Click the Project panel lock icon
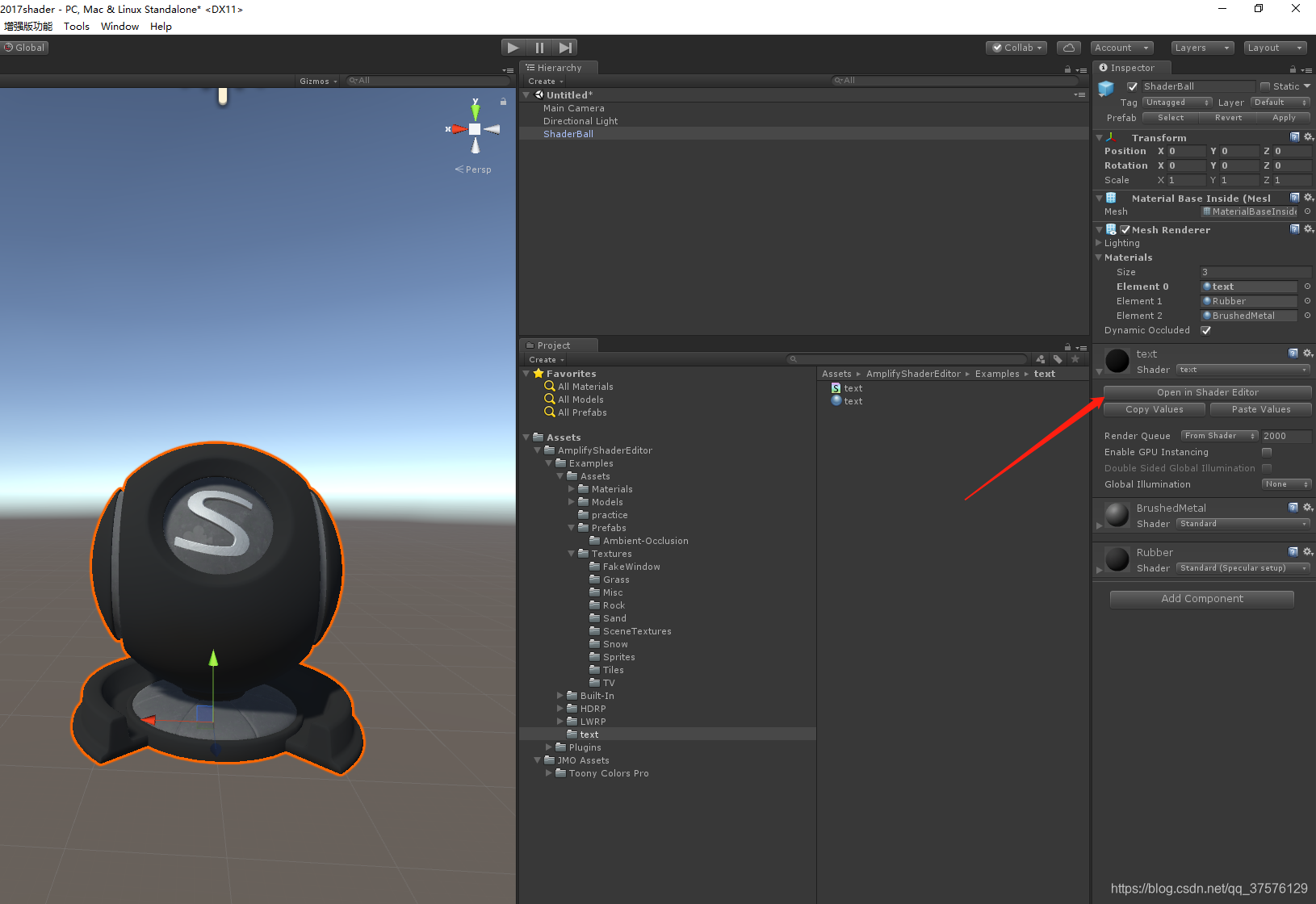The image size is (1316, 904). coord(1067,347)
